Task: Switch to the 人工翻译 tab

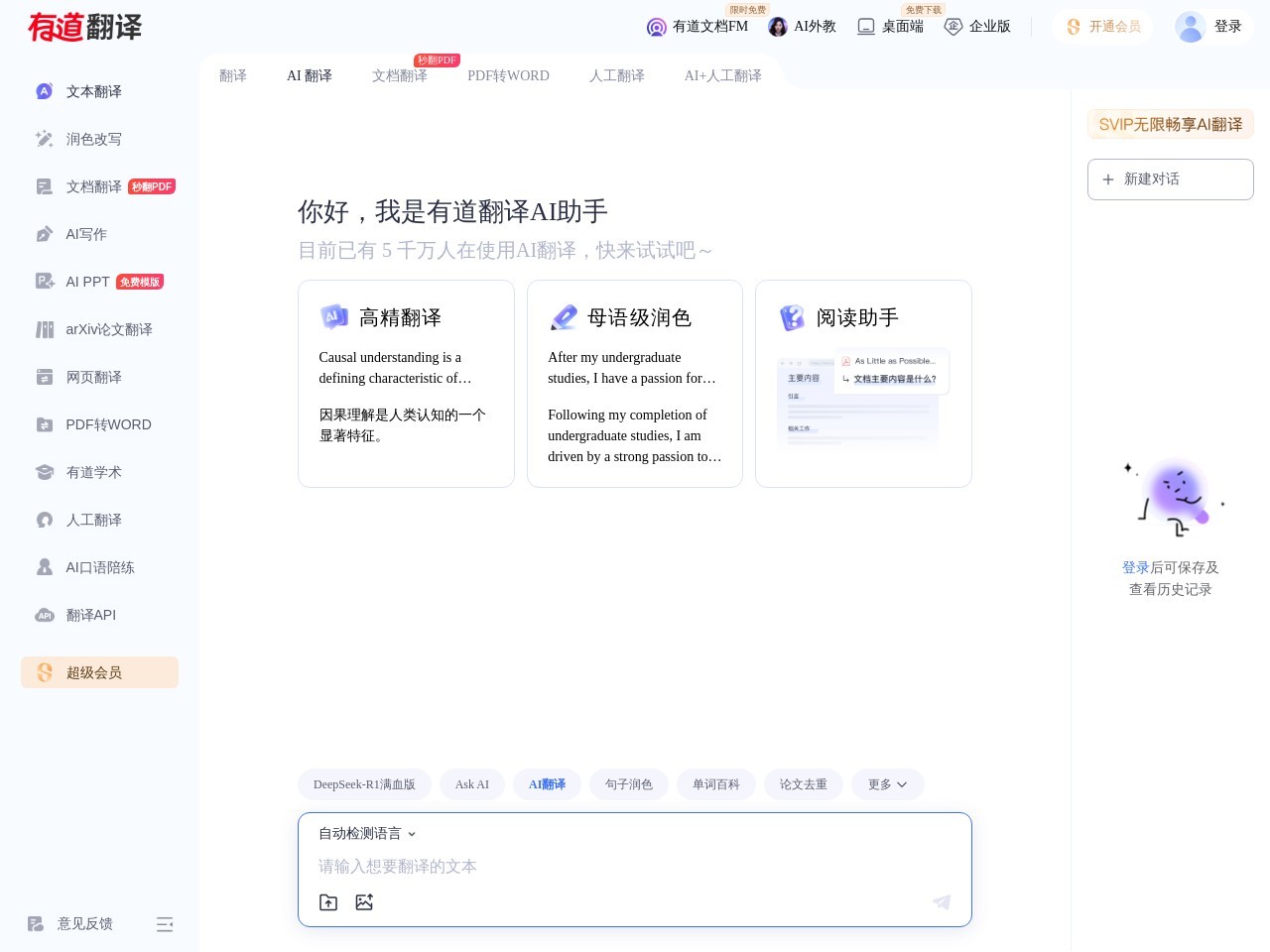Action: [x=617, y=75]
